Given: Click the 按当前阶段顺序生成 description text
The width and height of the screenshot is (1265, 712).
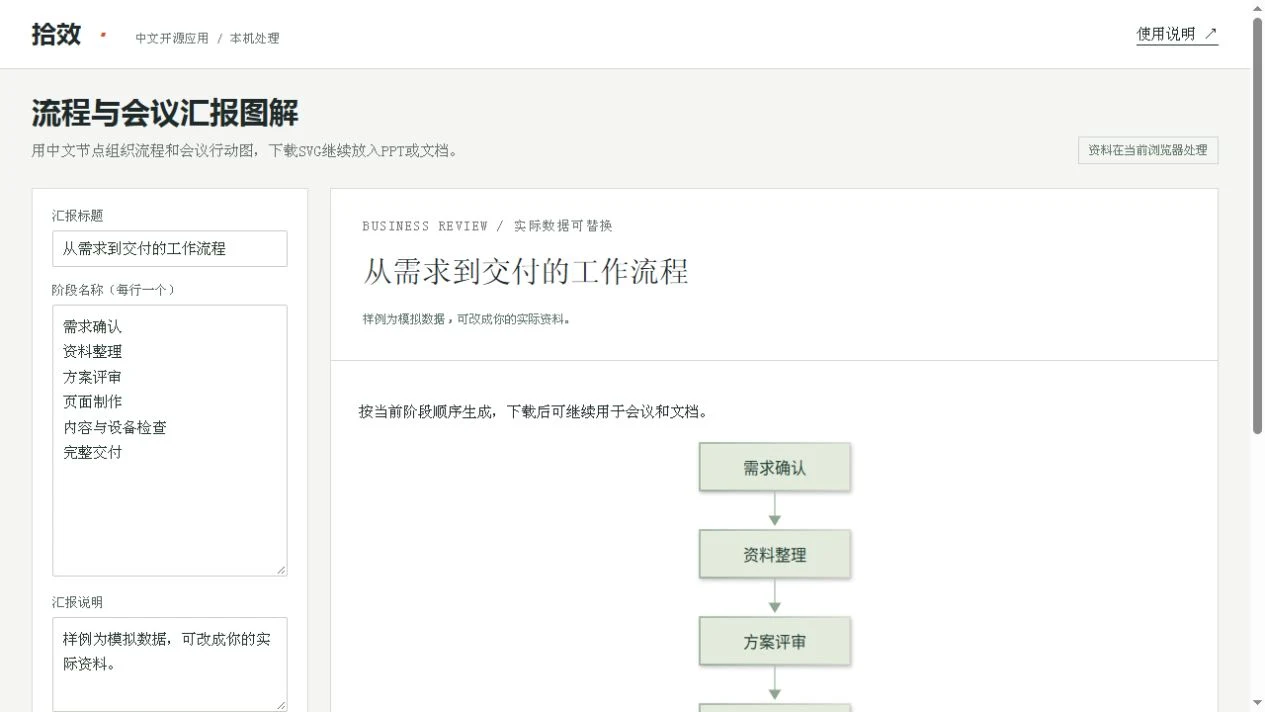Looking at the screenshot, I should point(534,411).
